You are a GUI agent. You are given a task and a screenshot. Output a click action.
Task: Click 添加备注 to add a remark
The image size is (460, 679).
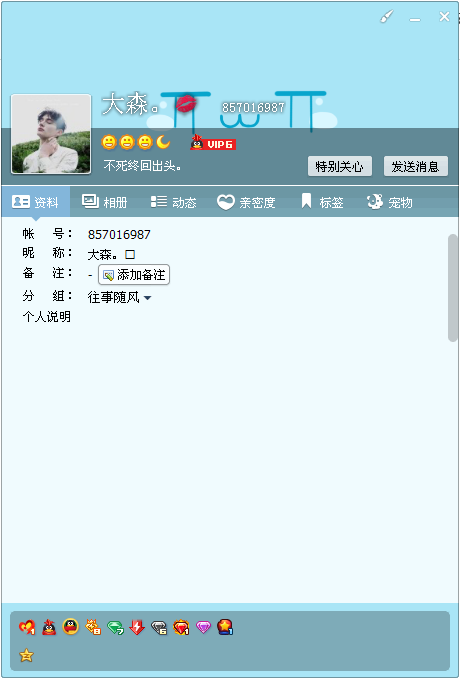pyautogui.click(x=134, y=275)
